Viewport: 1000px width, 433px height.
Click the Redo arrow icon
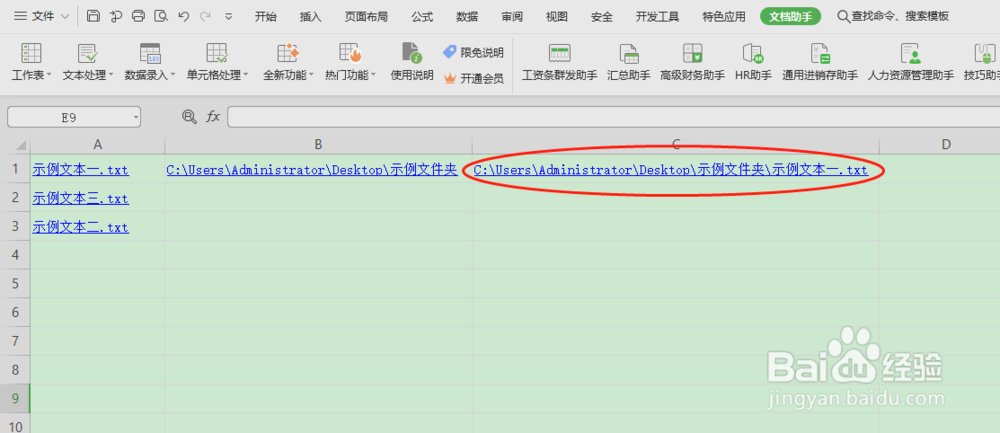click(x=205, y=17)
